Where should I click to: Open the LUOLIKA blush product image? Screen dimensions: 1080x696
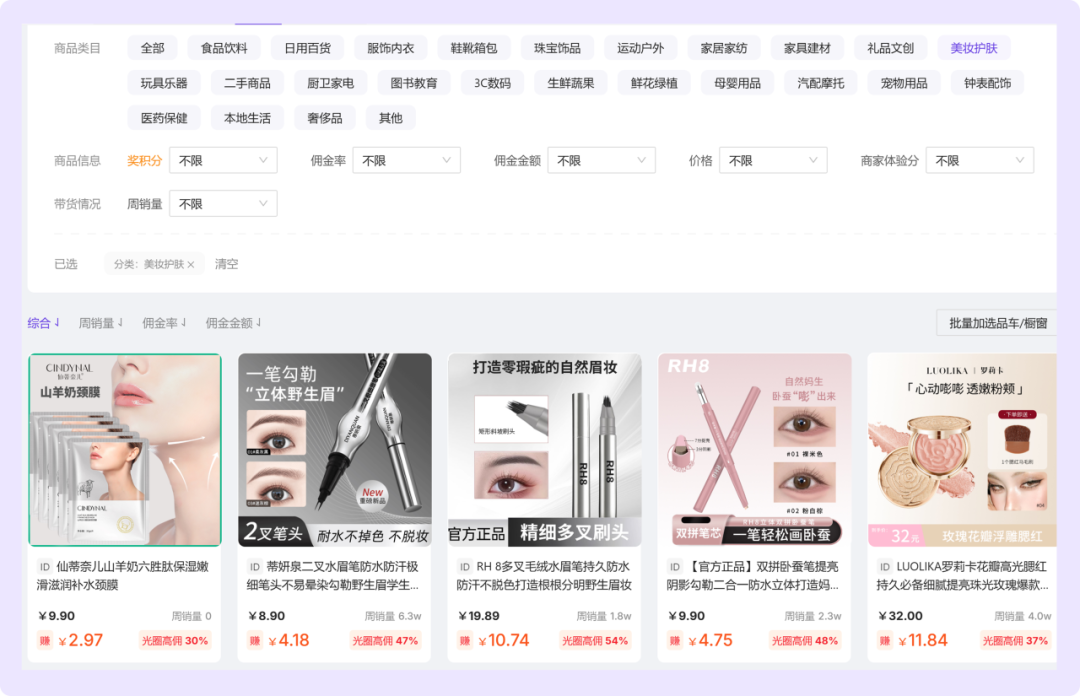(962, 450)
